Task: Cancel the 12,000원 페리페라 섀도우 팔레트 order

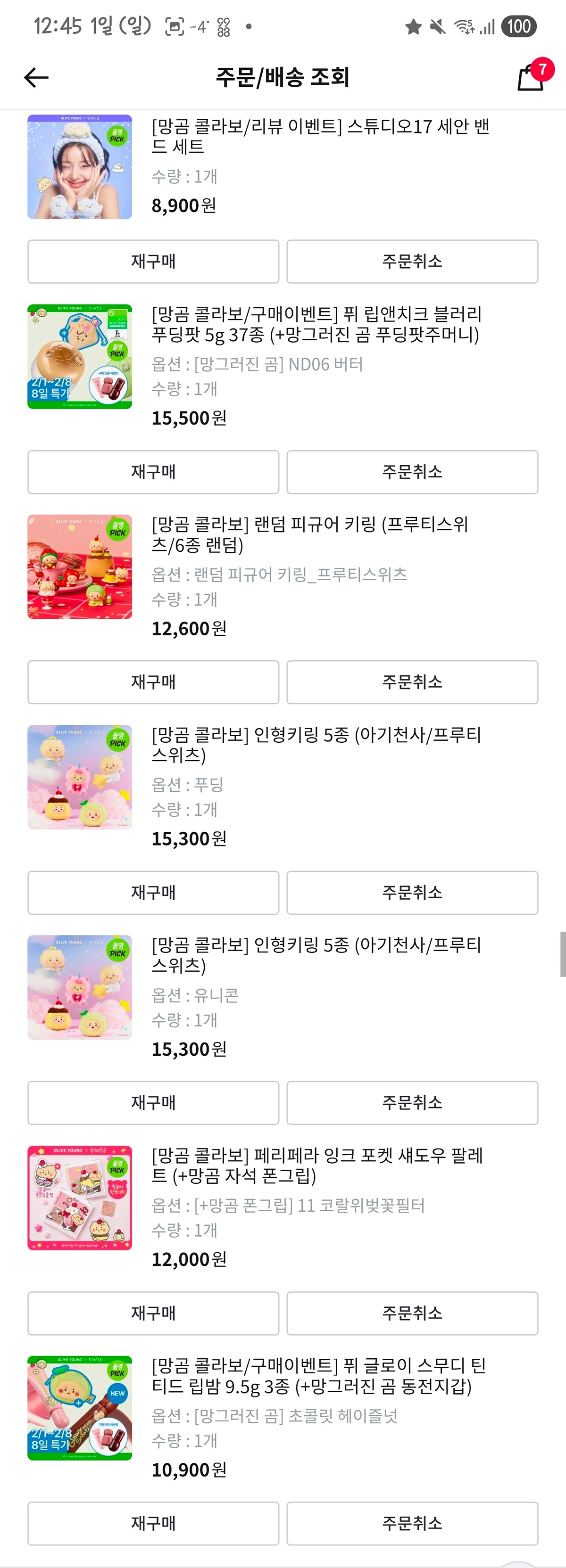Action: tap(412, 1313)
